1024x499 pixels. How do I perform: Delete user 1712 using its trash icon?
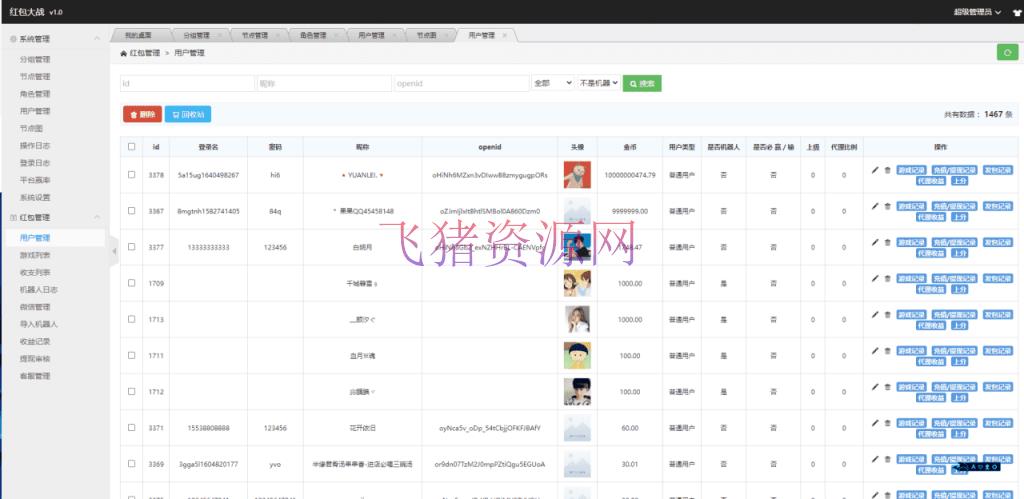888,387
